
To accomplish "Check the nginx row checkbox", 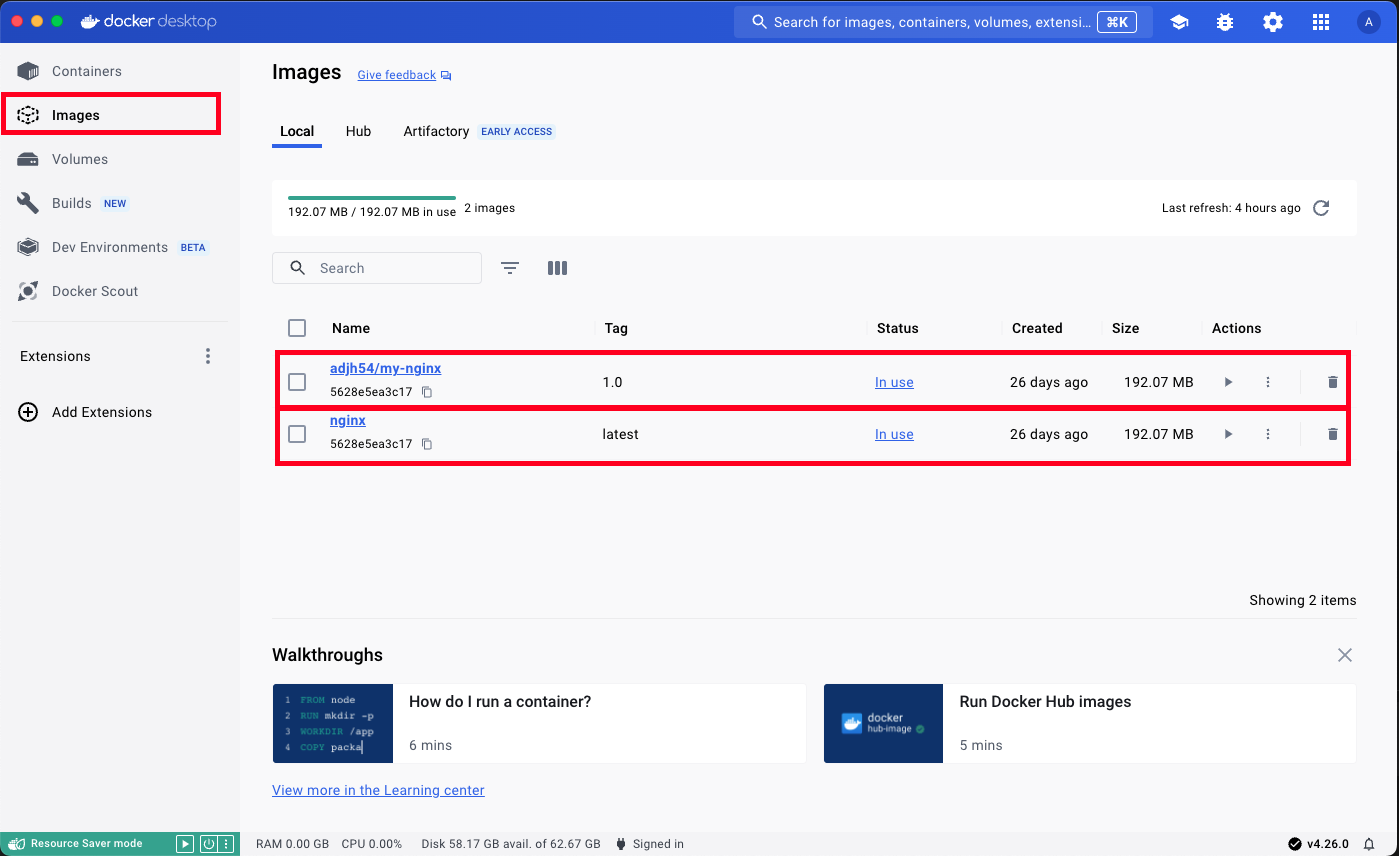I will click(297, 434).
